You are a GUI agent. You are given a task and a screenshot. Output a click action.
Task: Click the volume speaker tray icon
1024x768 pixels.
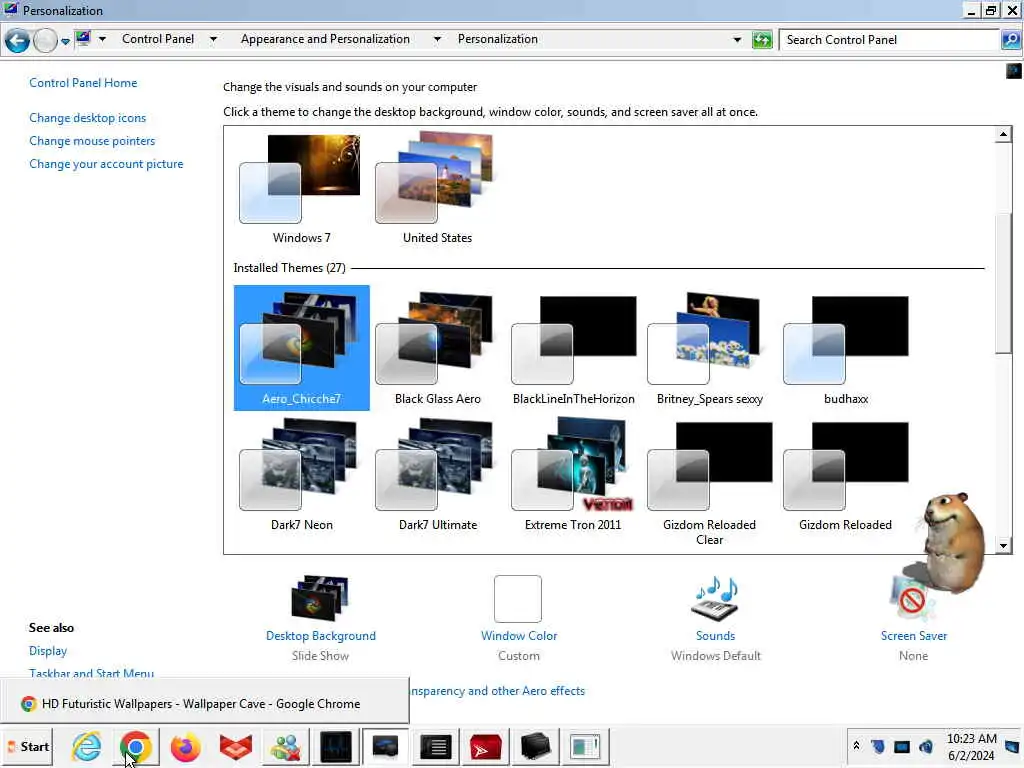pyautogui.click(x=926, y=746)
